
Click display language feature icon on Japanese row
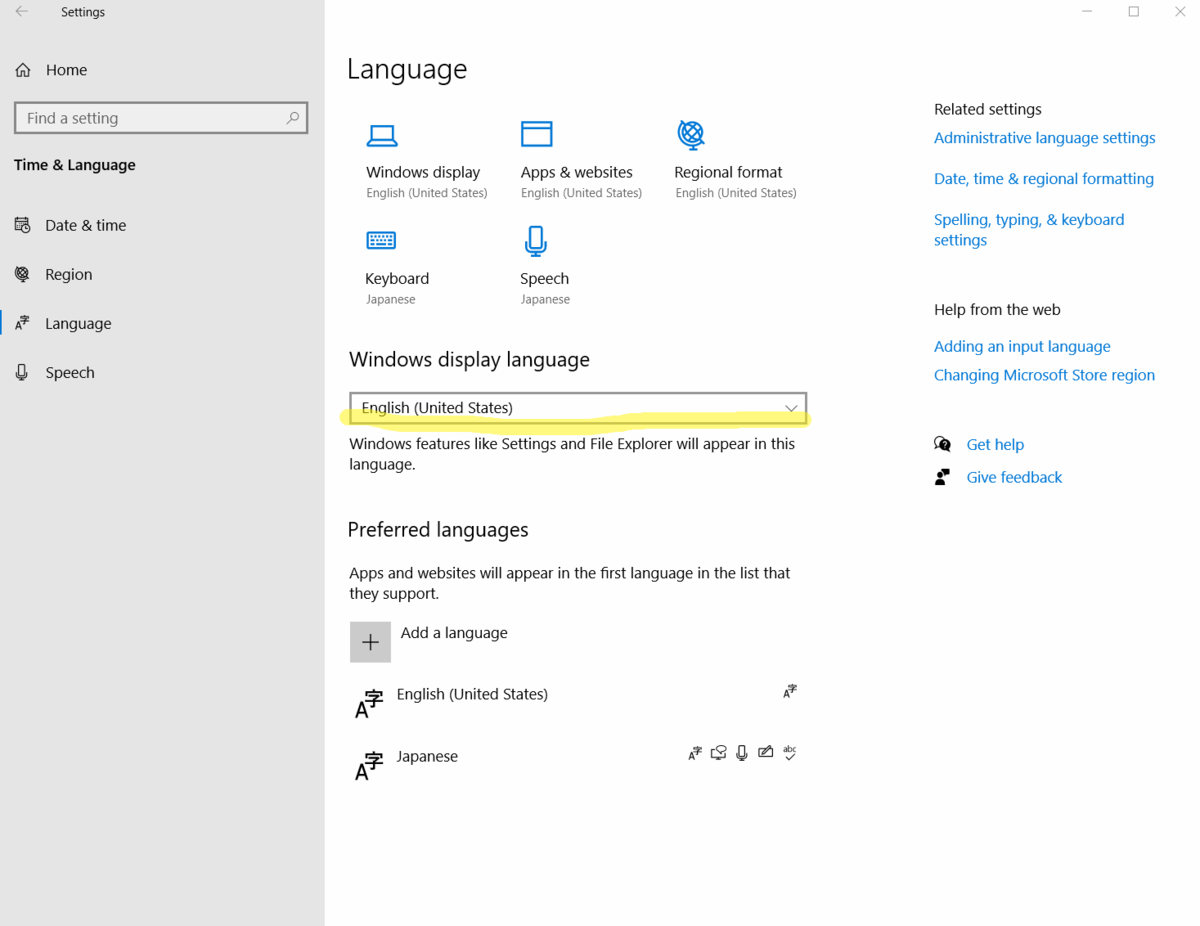click(x=695, y=754)
